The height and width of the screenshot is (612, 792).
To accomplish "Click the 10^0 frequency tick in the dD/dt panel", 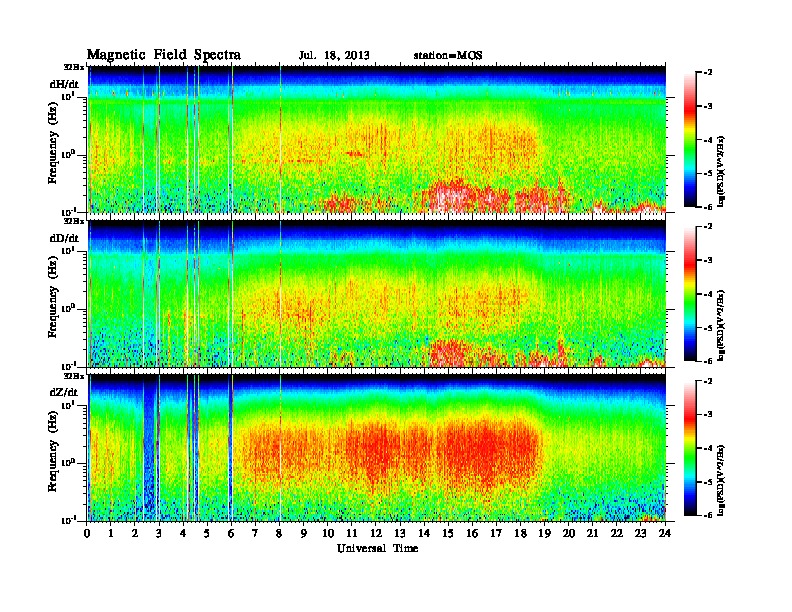I will point(68,308).
